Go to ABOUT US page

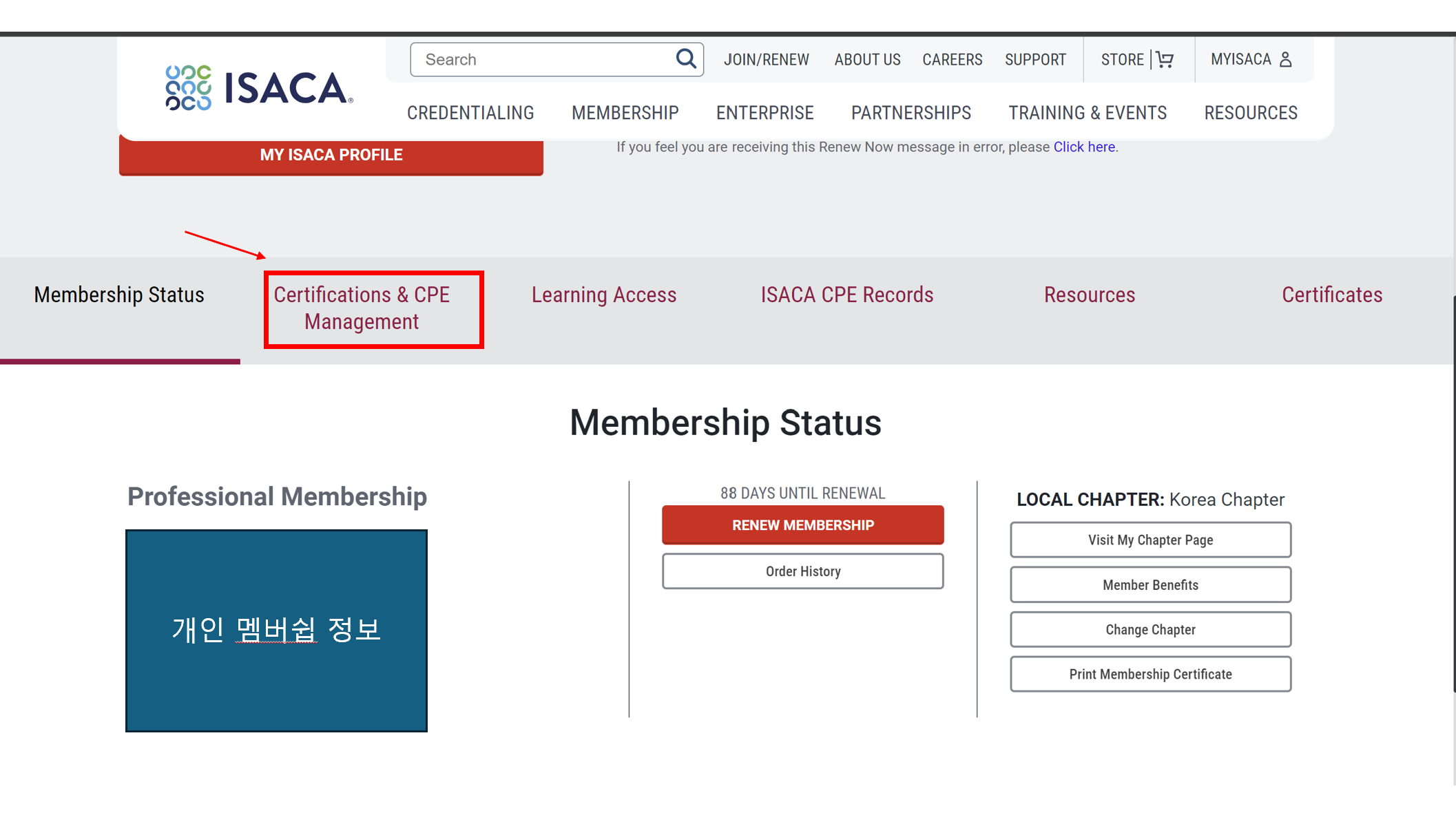(x=867, y=60)
